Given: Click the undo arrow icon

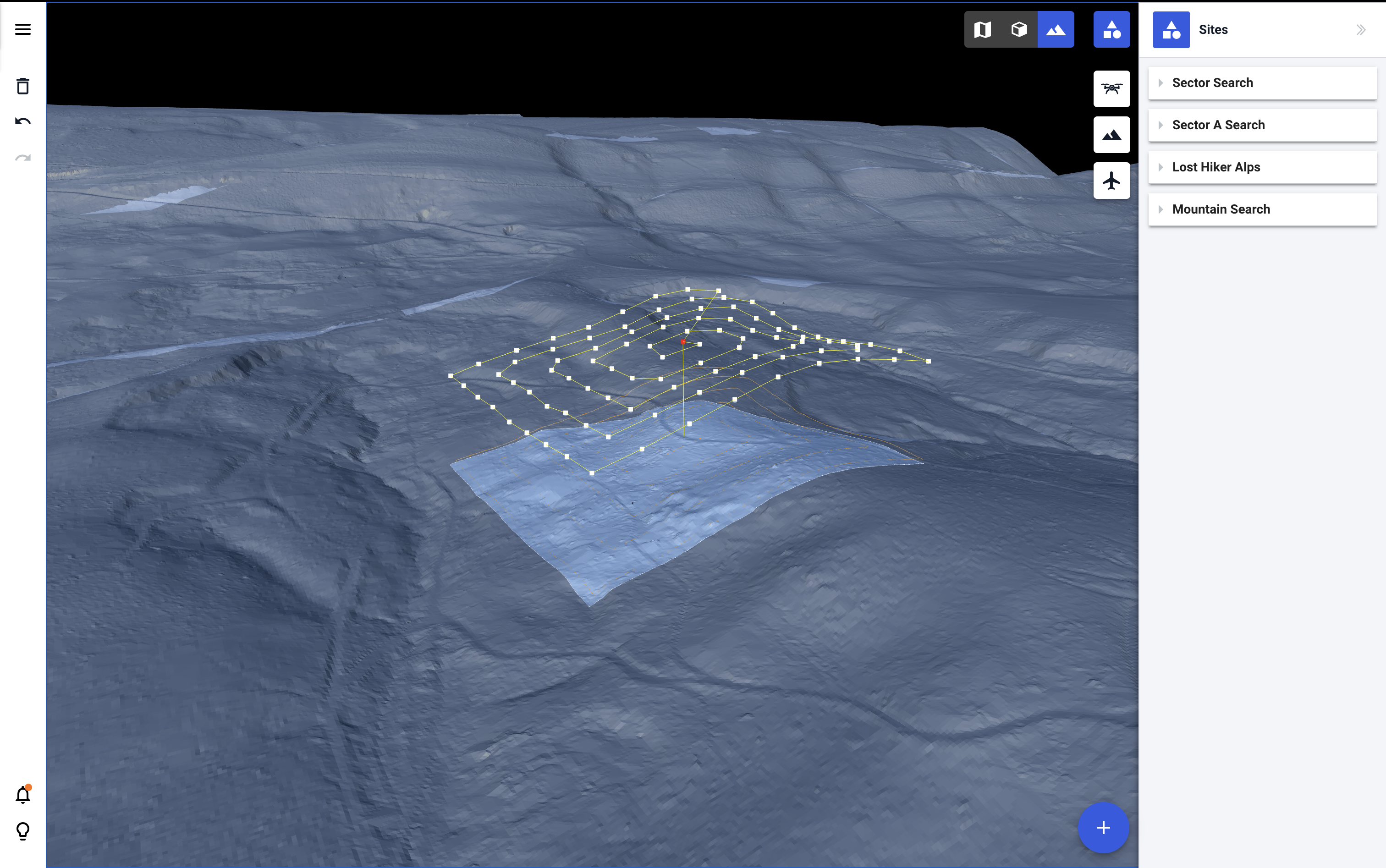Looking at the screenshot, I should [x=23, y=121].
